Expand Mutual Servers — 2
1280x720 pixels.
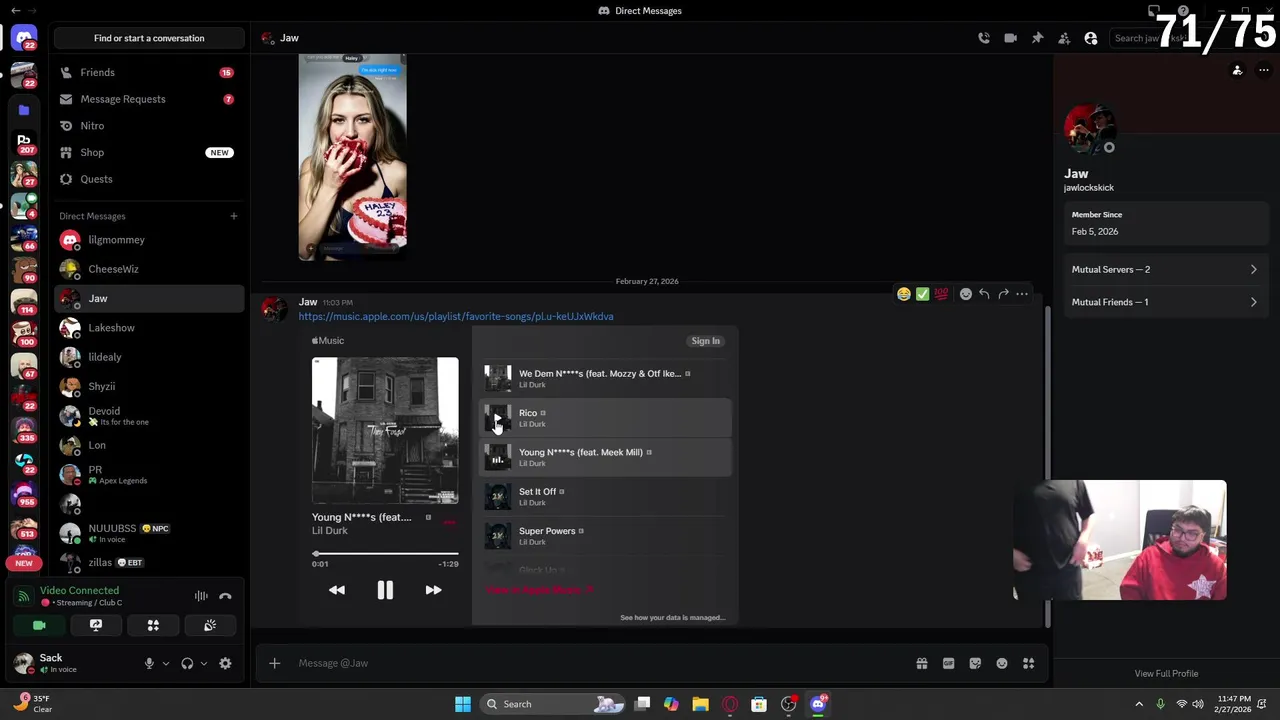click(x=1164, y=269)
